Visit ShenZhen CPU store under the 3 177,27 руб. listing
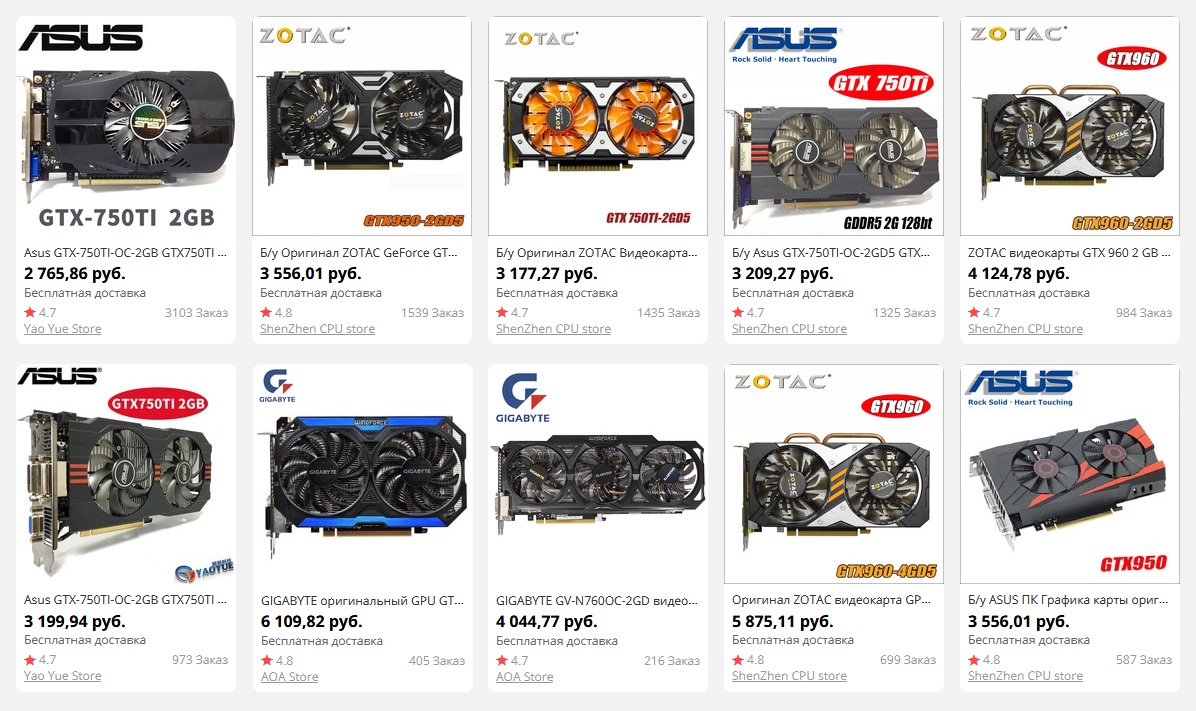The image size is (1196, 711). 553,329
